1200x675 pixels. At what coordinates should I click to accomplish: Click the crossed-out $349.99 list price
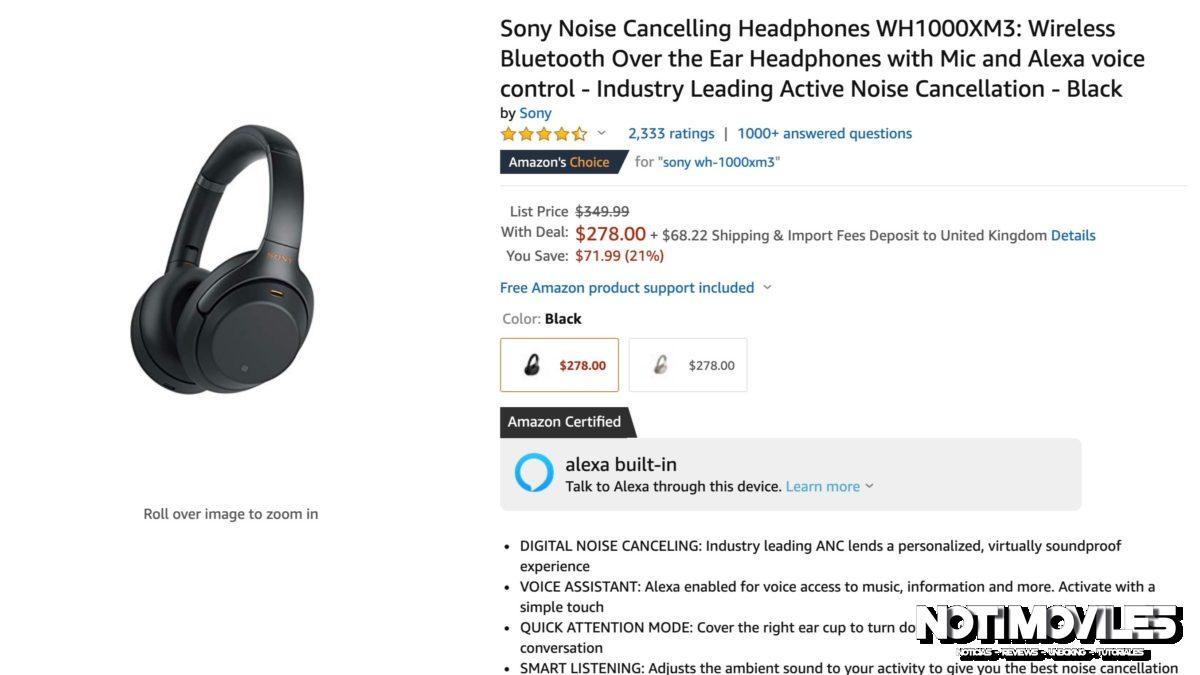[x=600, y=211]
